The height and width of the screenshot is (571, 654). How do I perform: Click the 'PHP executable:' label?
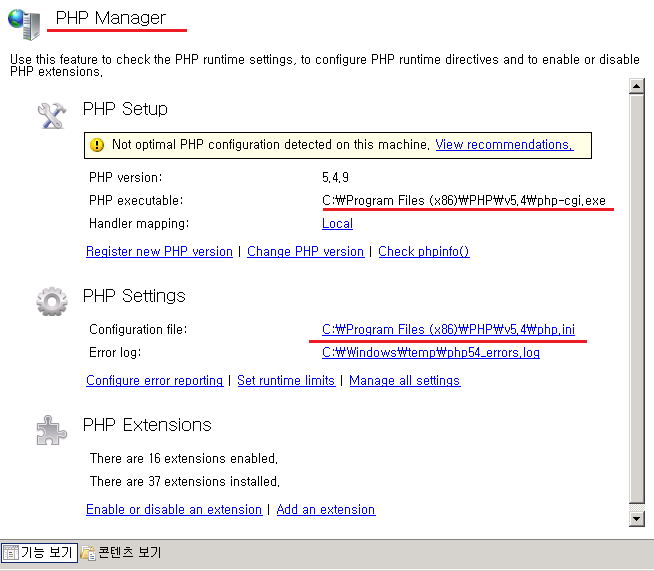click(136, 201)
